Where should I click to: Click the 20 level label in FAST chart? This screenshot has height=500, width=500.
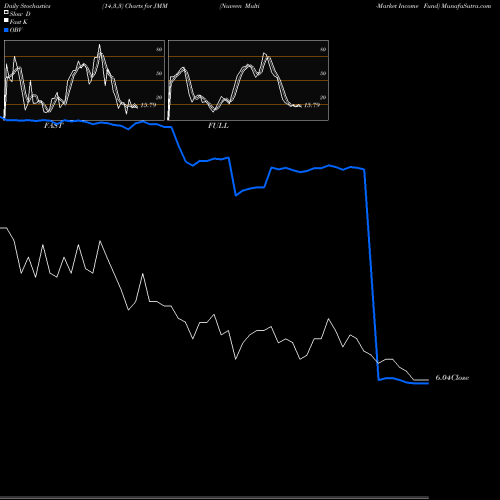pyautogui.click(x=159, y=97)
